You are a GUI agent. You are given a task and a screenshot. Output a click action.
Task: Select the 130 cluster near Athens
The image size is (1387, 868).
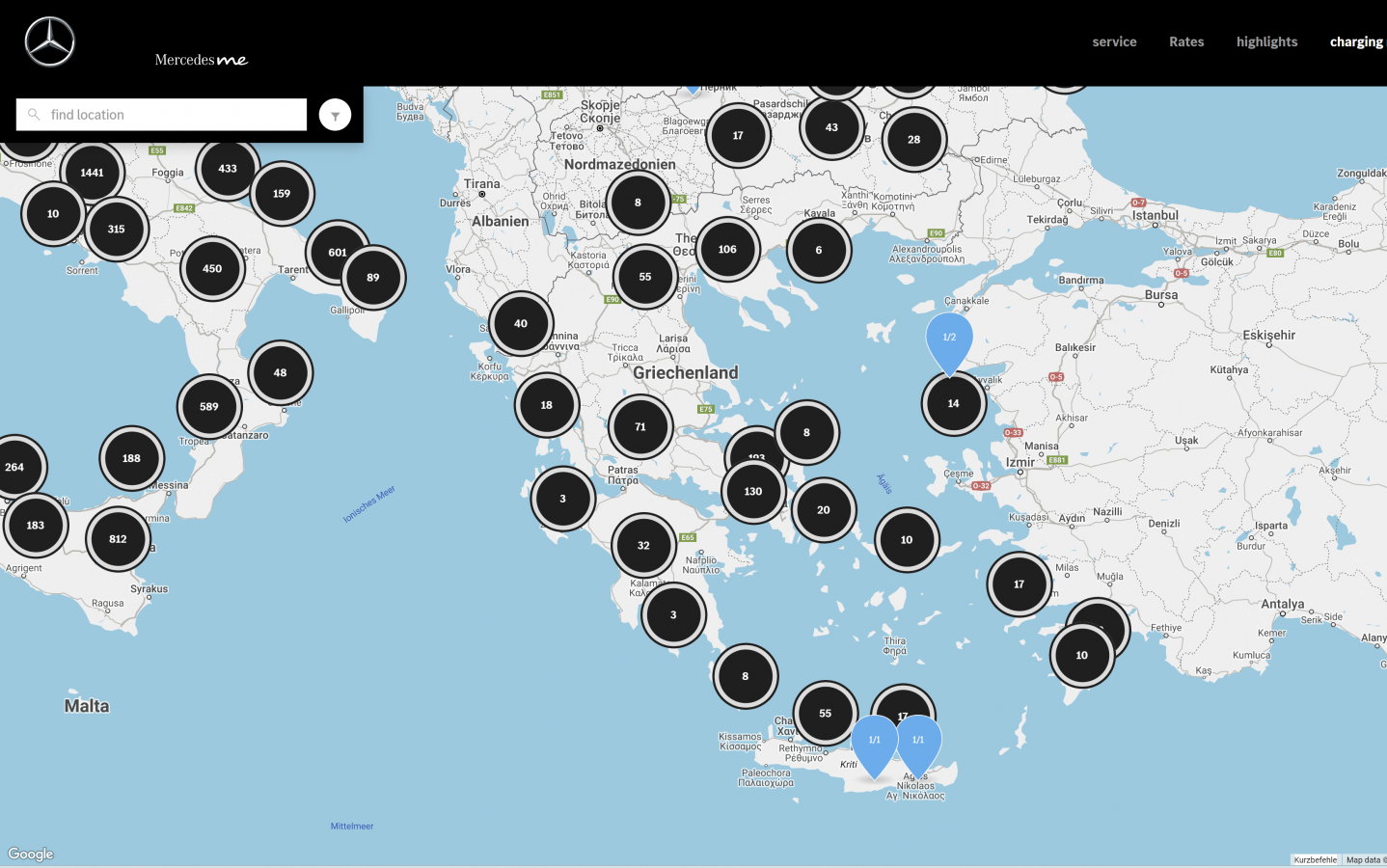753,492
